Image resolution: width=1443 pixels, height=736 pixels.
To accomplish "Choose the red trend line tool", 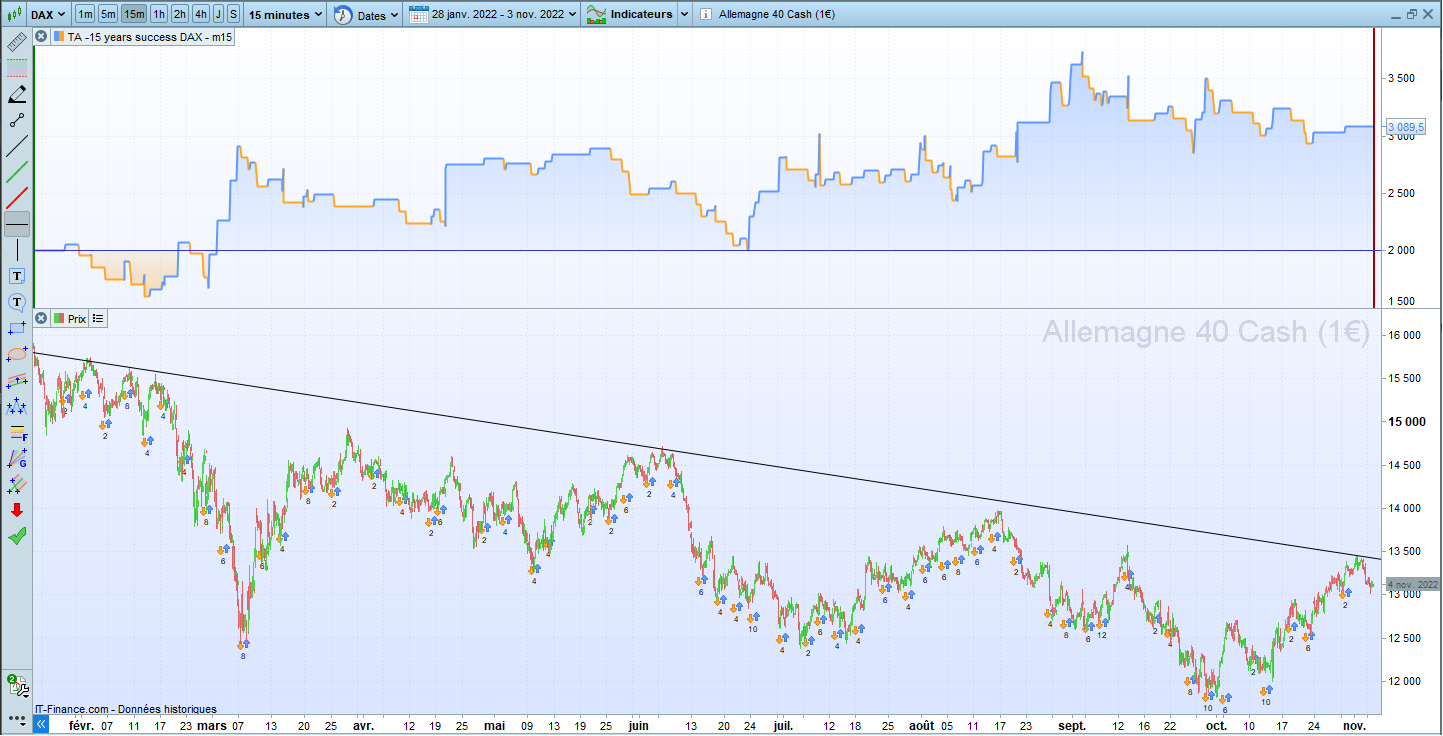I will tap(17, 198).
